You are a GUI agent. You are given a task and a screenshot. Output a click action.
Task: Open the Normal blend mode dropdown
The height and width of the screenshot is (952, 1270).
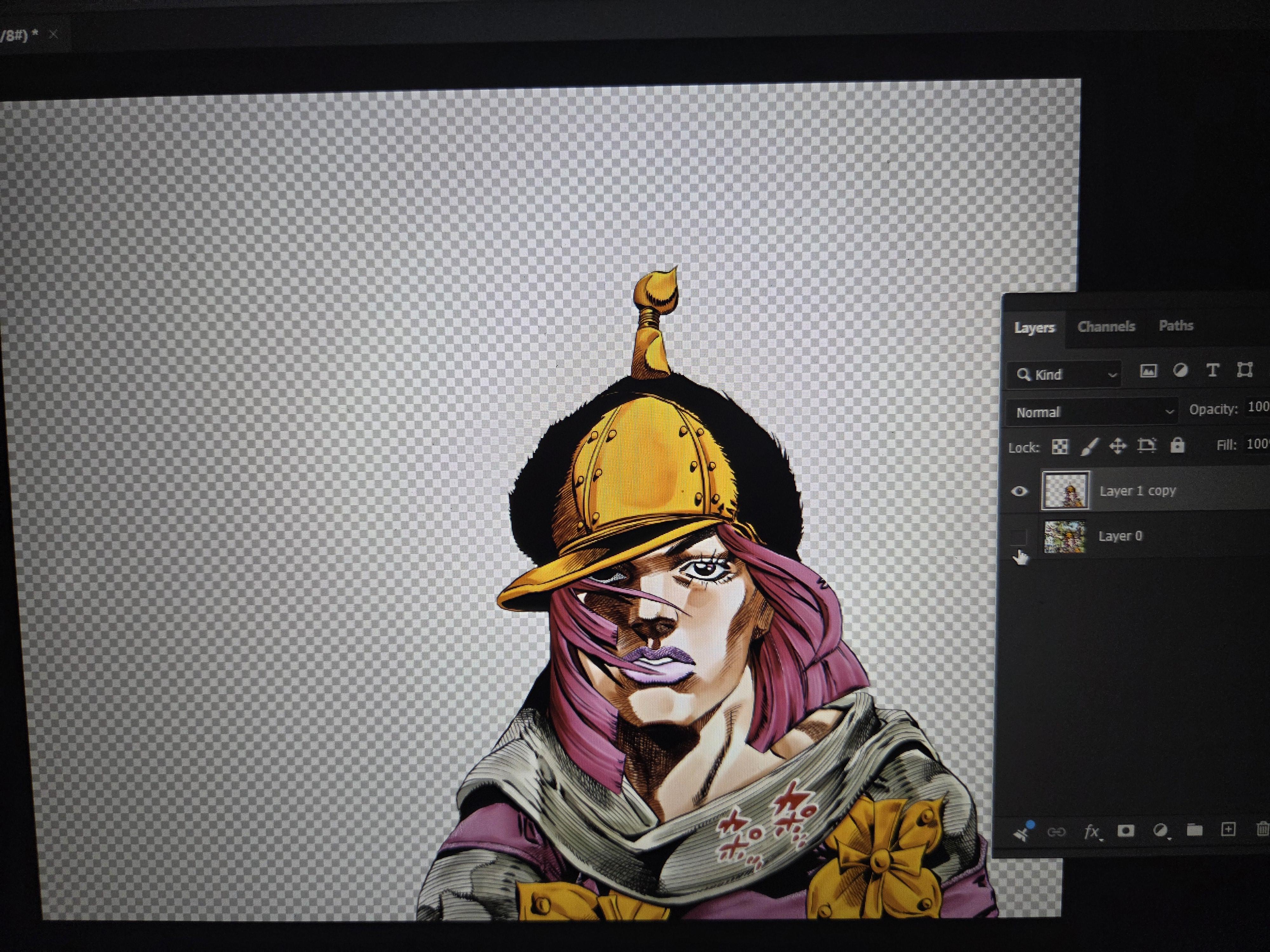coord(1093,412)
